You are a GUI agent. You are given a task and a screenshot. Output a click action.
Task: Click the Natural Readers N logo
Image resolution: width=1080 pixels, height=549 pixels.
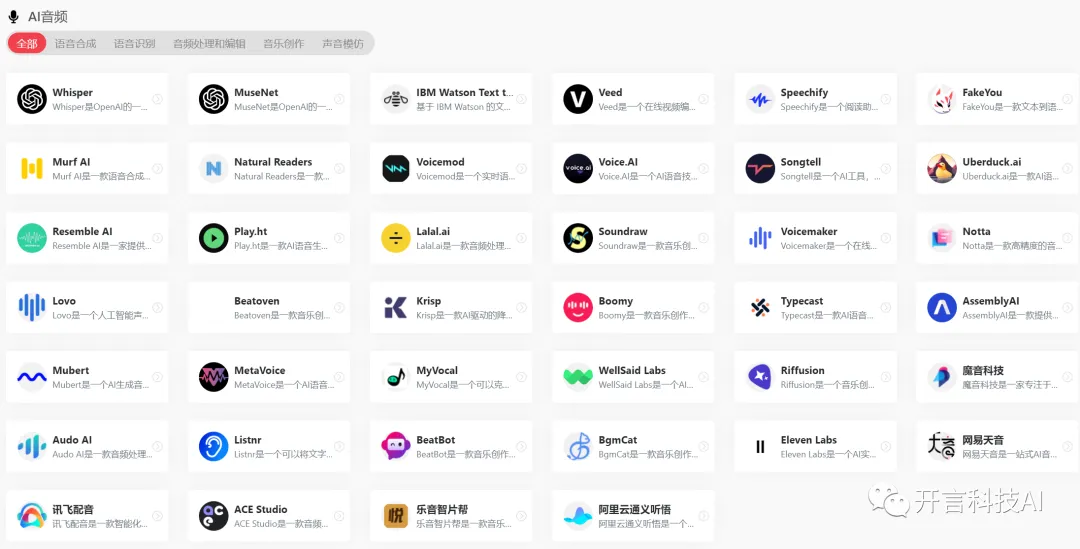click(214, 169)
